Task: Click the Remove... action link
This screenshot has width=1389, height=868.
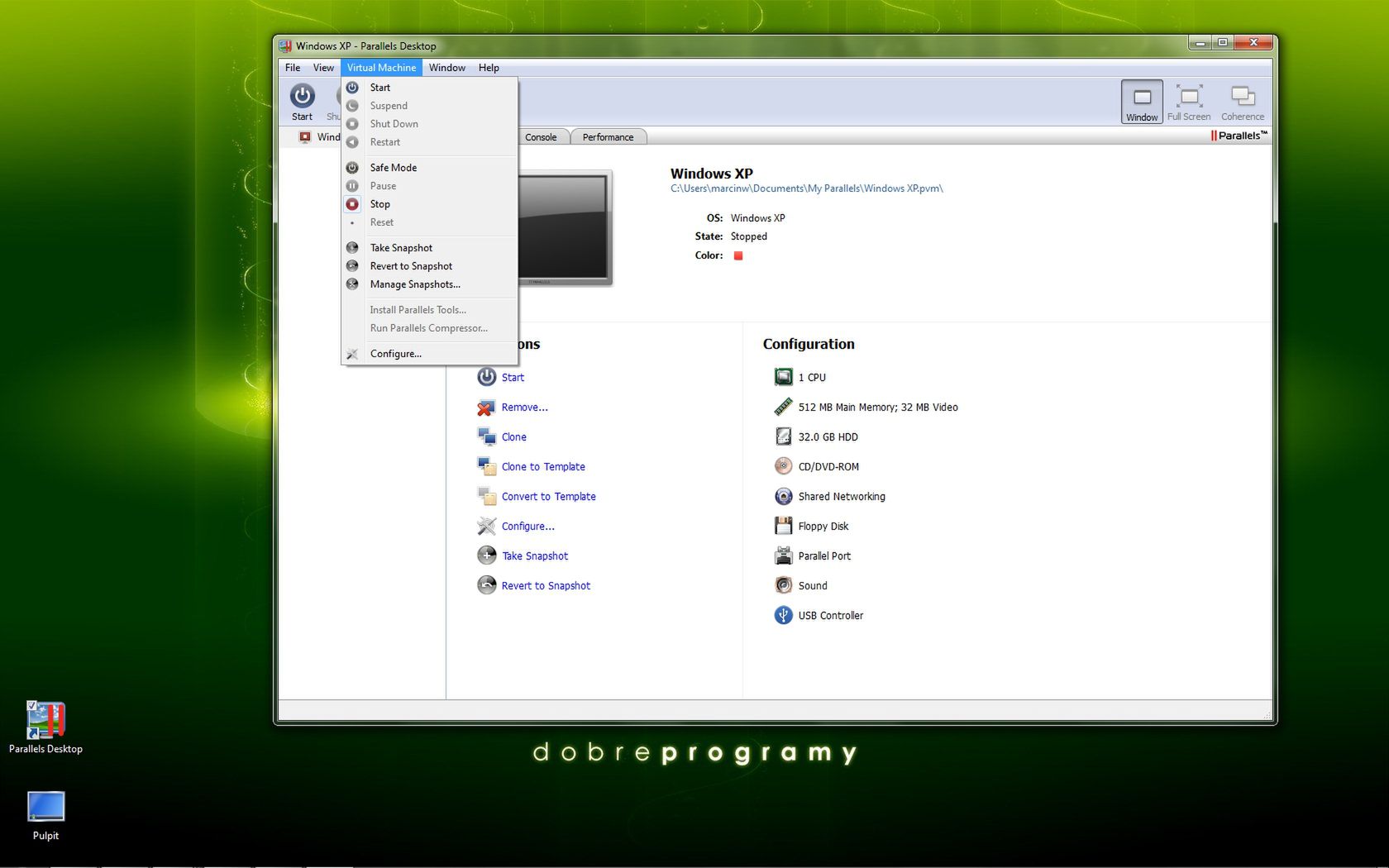Action: 524,408
